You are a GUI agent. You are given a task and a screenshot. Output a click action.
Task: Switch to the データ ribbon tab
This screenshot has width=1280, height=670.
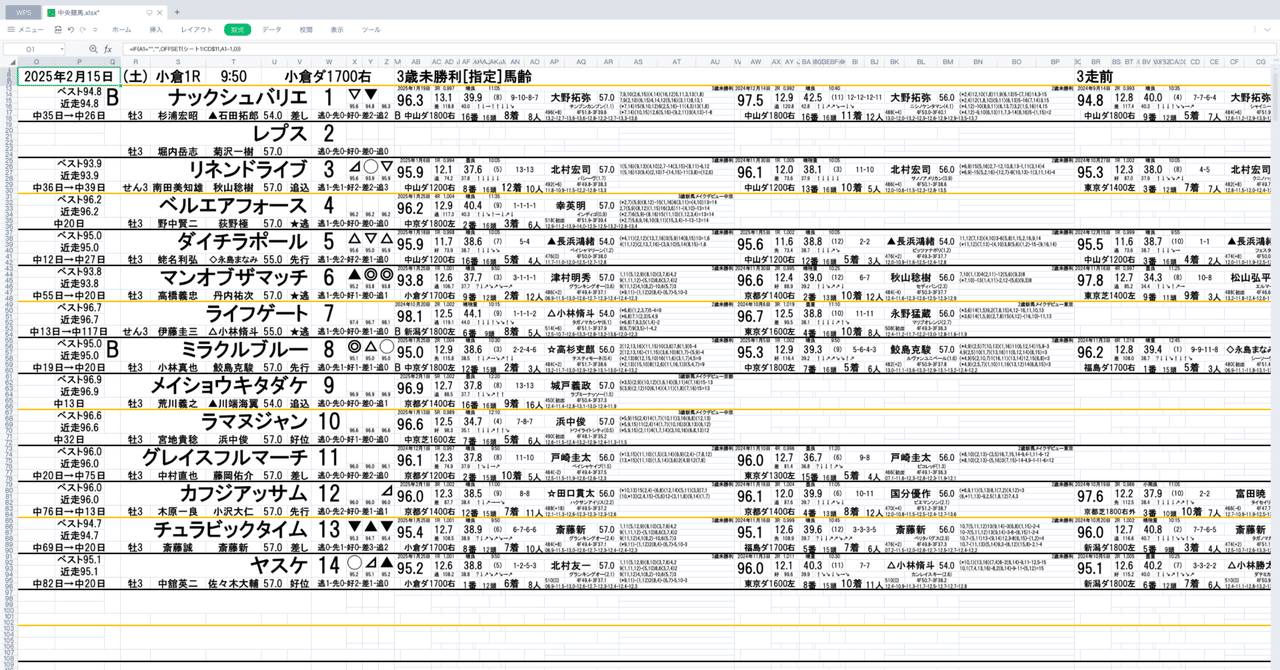click(271, 30)
